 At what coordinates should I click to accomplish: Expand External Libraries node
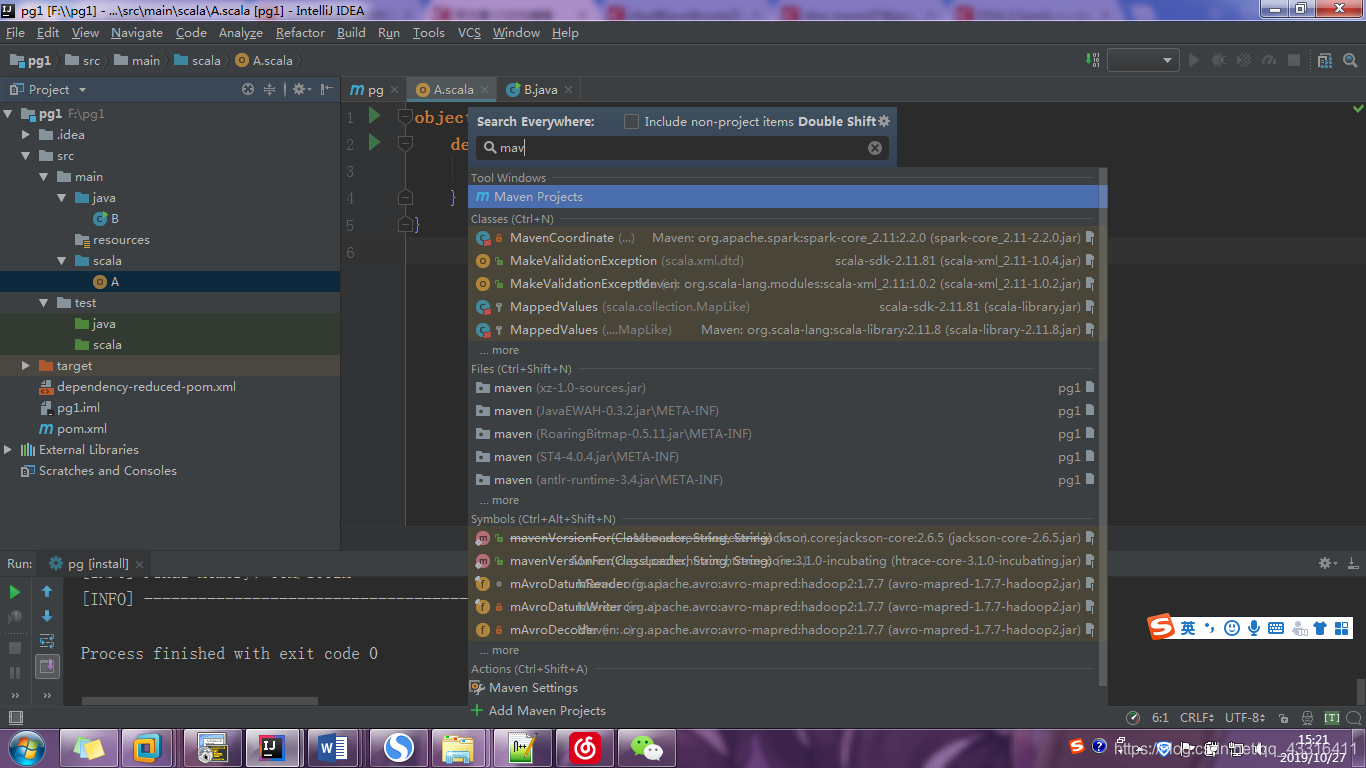pos(9,450)
